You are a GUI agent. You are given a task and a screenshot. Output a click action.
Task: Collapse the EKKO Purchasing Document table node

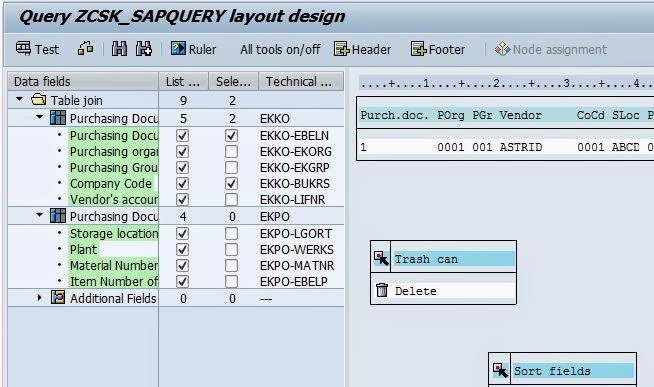(x=40, y=117)
